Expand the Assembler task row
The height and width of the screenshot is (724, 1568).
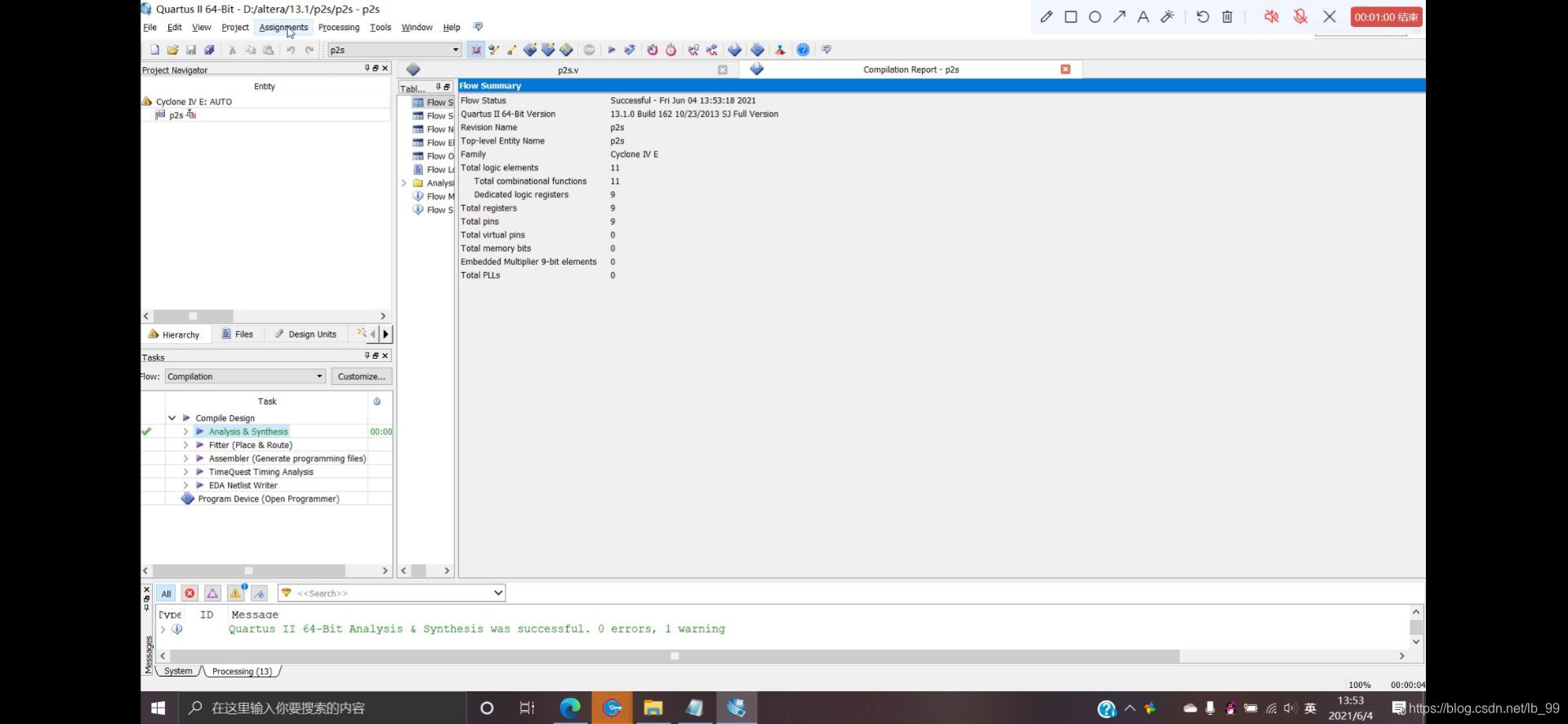(x=185, y=458)
